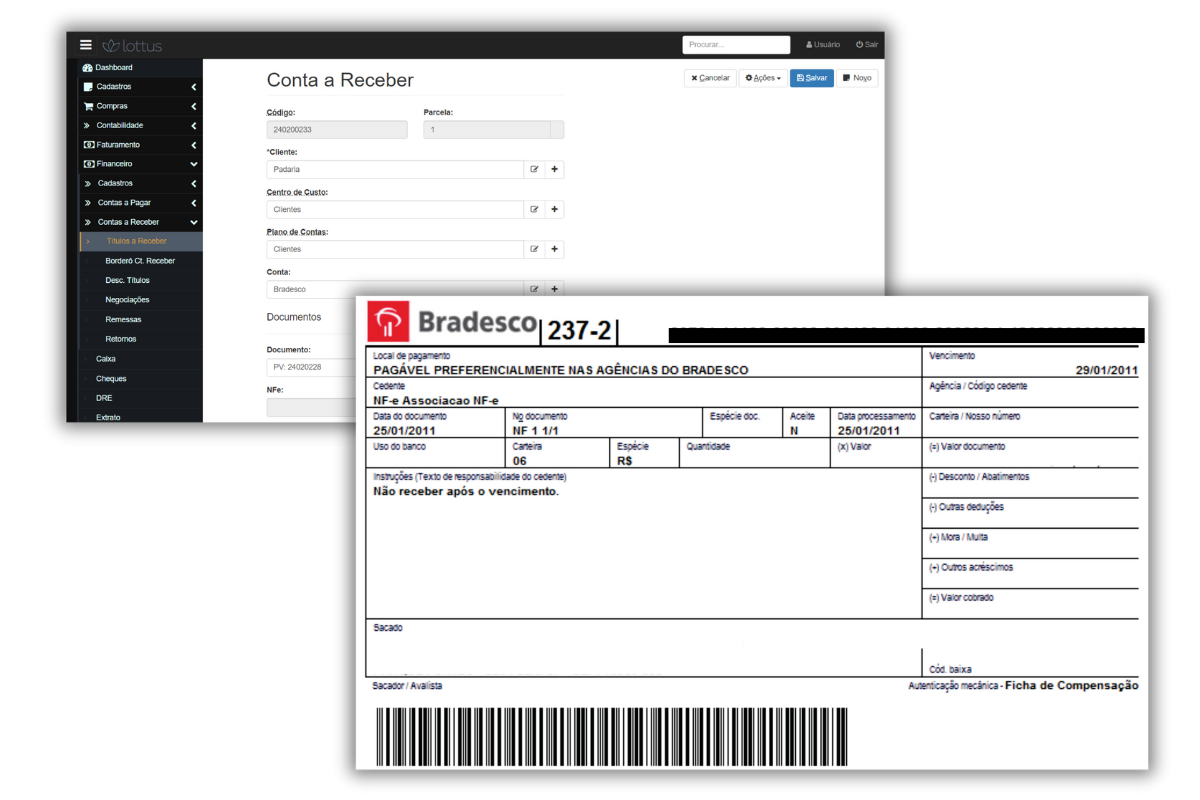Screen dimensions: 1200x800
Task: Click the Espécie value R$
Action: 626,461
